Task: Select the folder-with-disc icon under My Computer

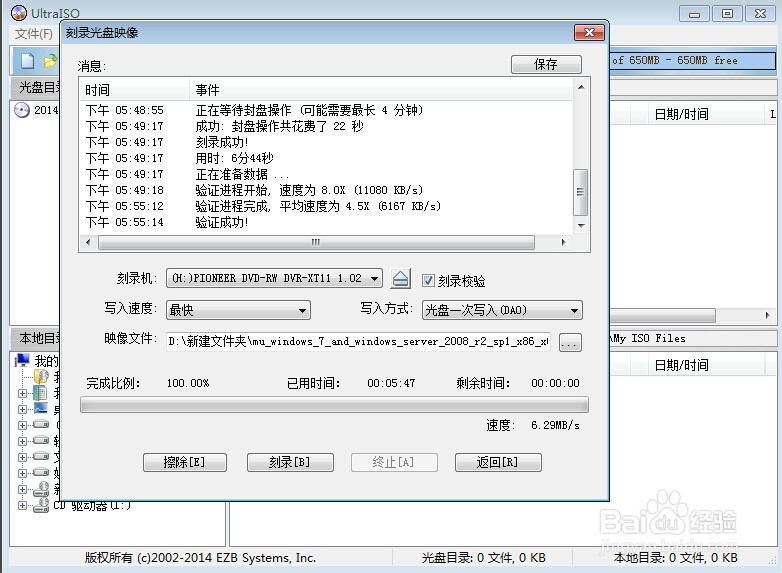Action: [x=41, y=377]
